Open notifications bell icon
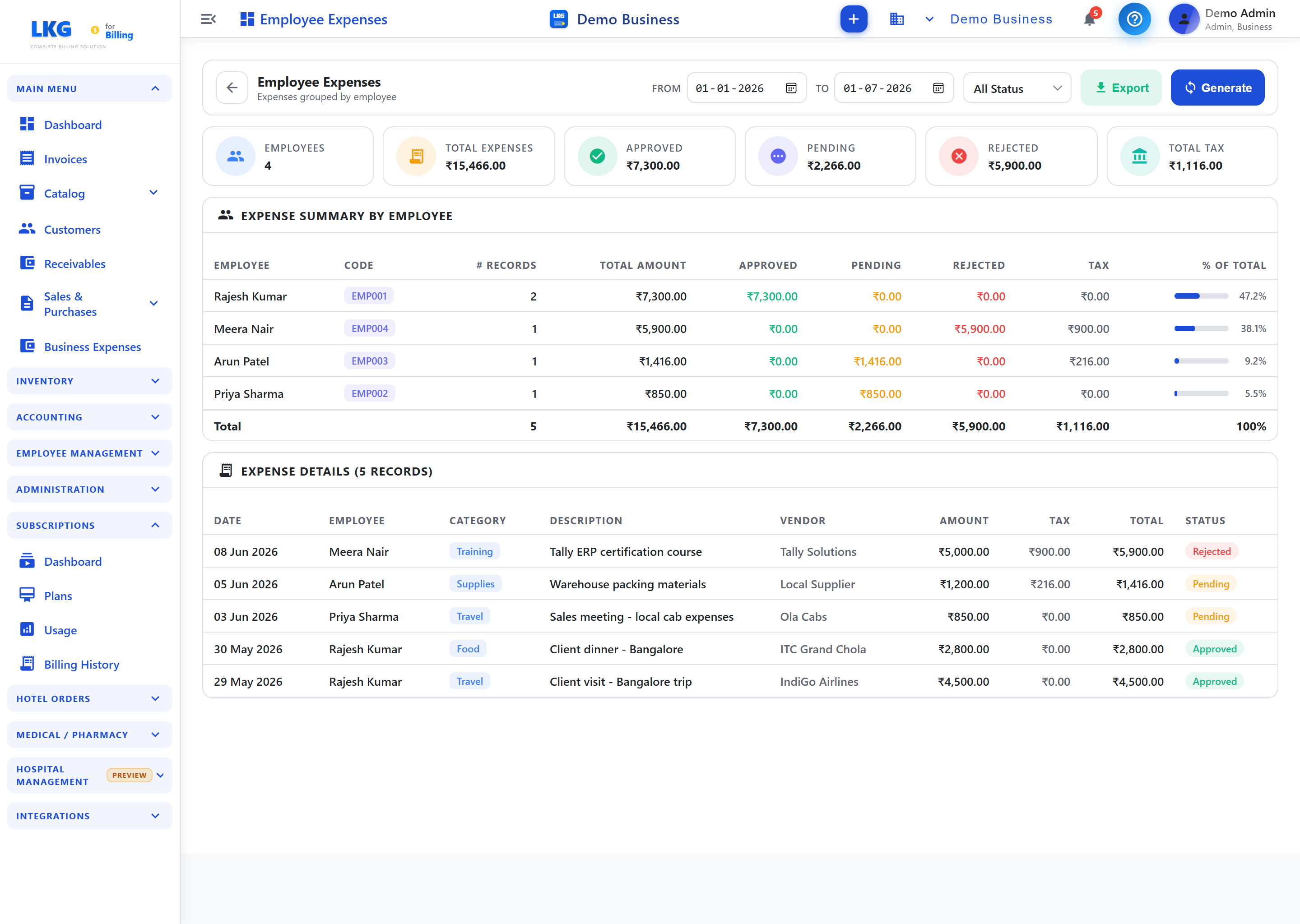 pos(1089,19)
